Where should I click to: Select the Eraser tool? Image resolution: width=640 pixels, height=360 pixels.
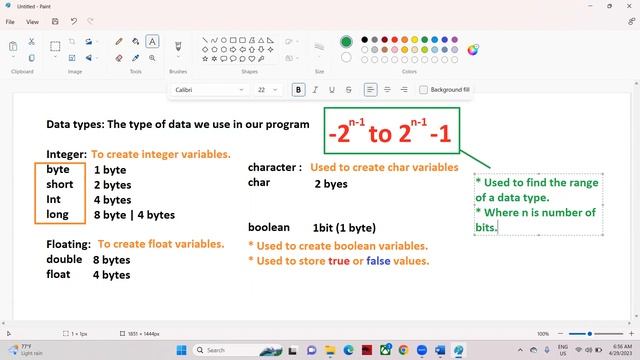coord(119,58)
